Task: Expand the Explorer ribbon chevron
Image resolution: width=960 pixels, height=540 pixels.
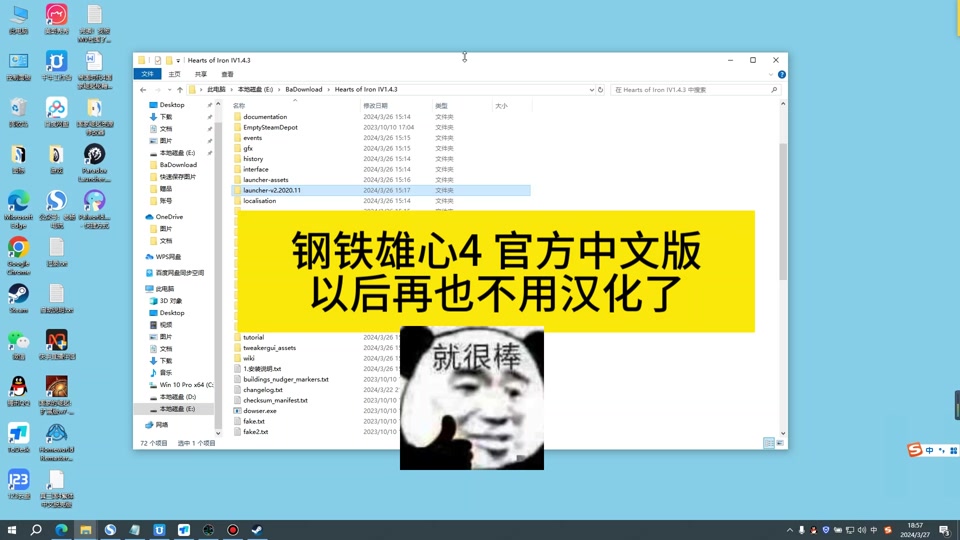Action: pos(770,75)
